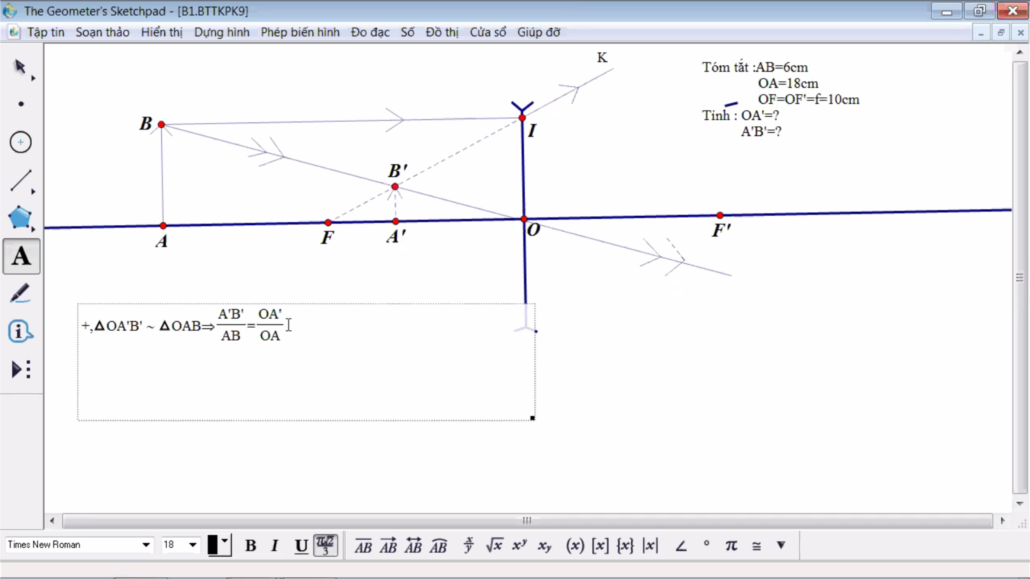Open the Phép biến hình menu

[300, 32]
